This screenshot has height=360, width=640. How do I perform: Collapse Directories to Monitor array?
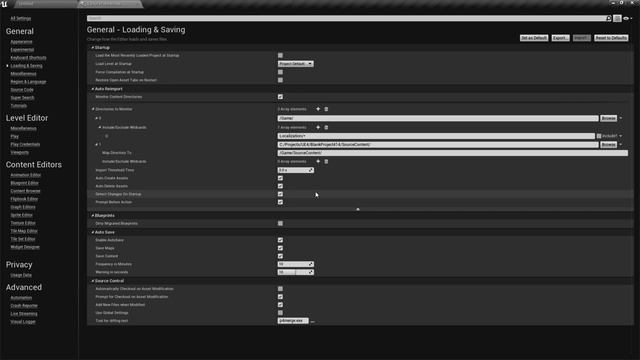point(93,109)
